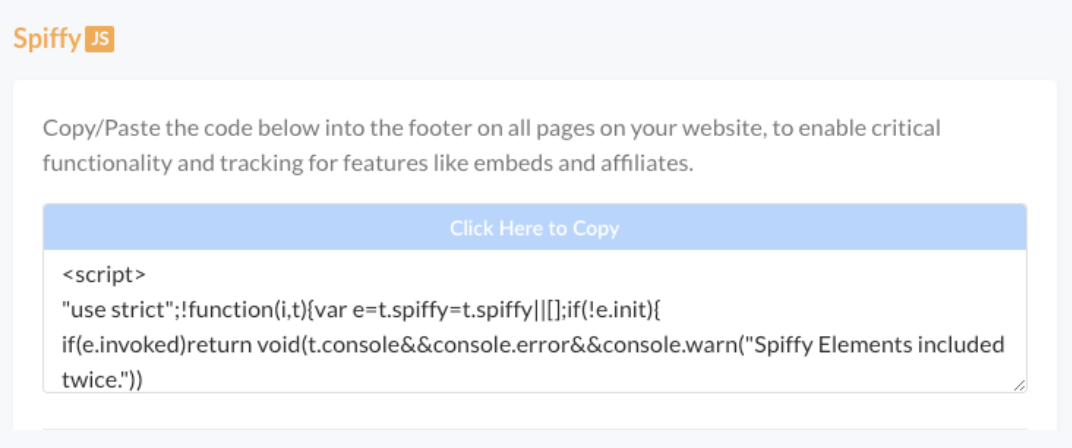Focus the code snippet text area
The height and width of the screenshot is (448, 1072).
click(535, 321)
